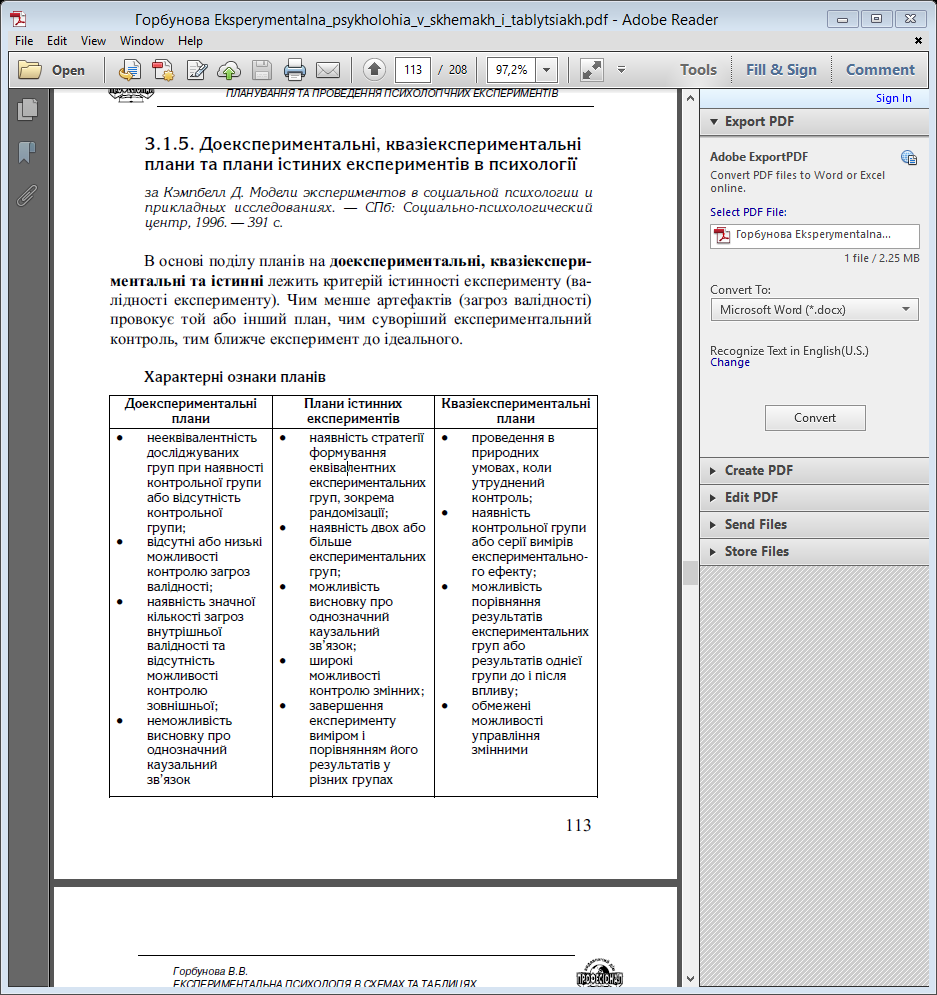Switch to the Fill & Sign pane

coord(781,70)
